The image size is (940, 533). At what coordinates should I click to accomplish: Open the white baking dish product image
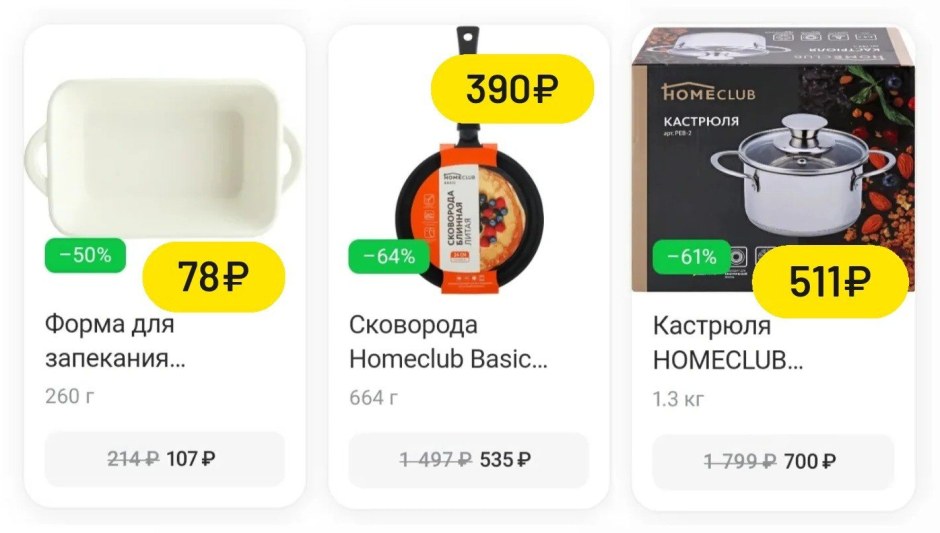pos(162,157)
